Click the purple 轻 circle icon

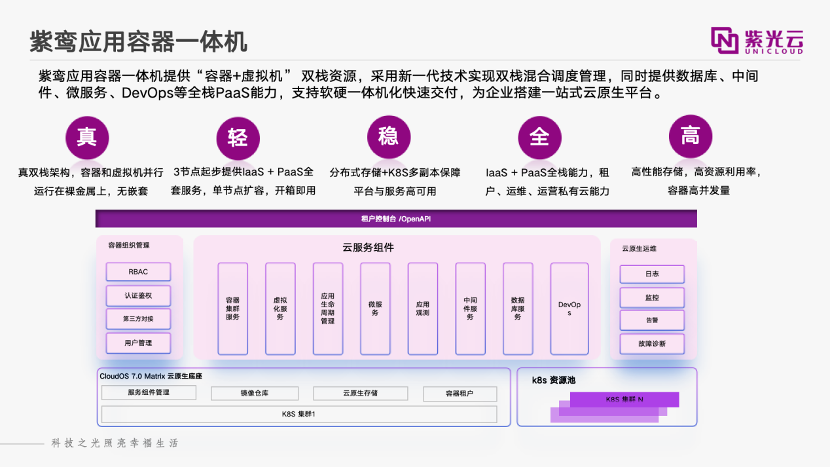237,137
